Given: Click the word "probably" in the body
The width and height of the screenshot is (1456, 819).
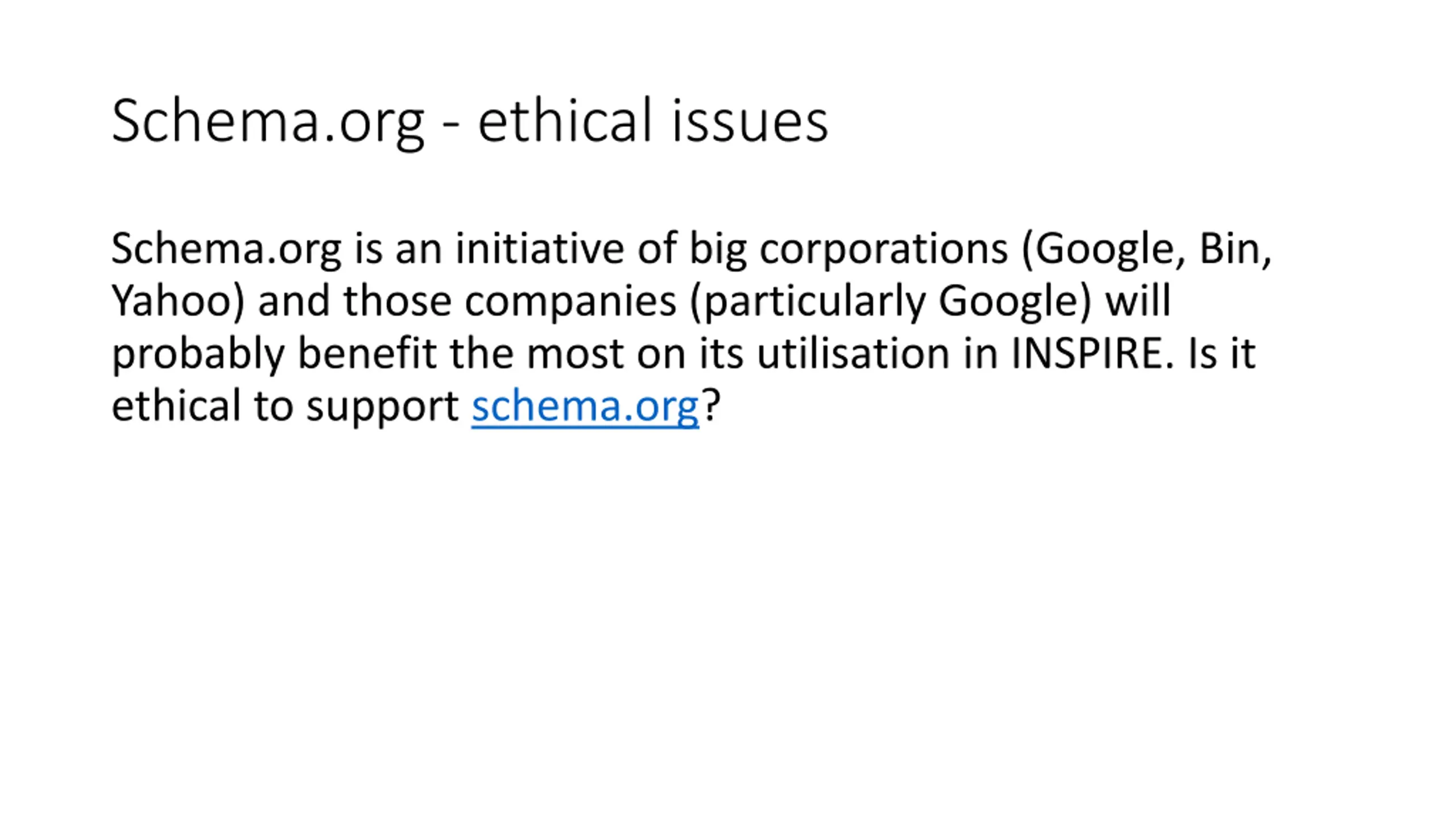Looking at the screenshot, I should coord(197,354).
